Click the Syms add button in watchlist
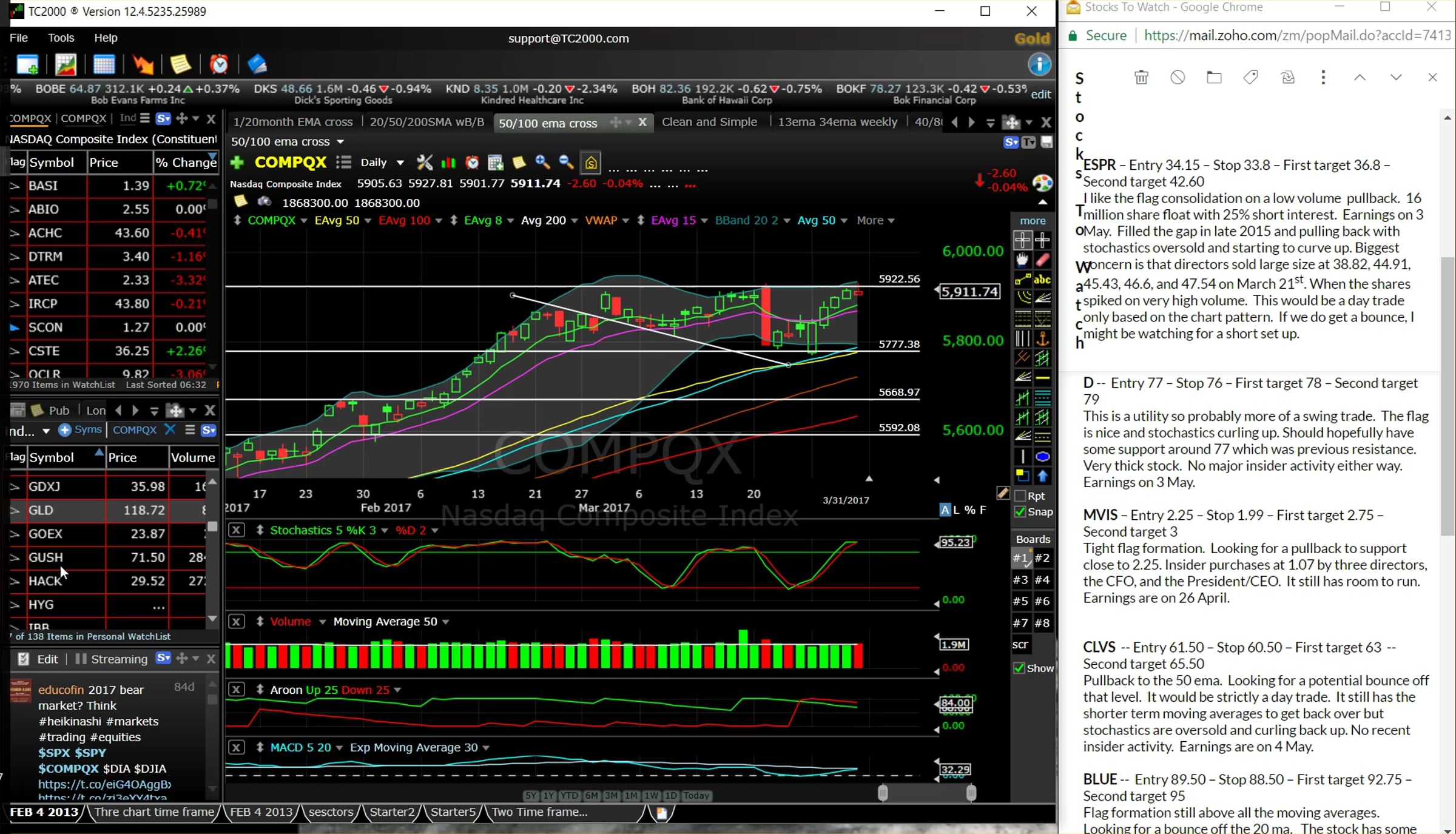Screen dimensions: 1456x834 click(80, 429)
